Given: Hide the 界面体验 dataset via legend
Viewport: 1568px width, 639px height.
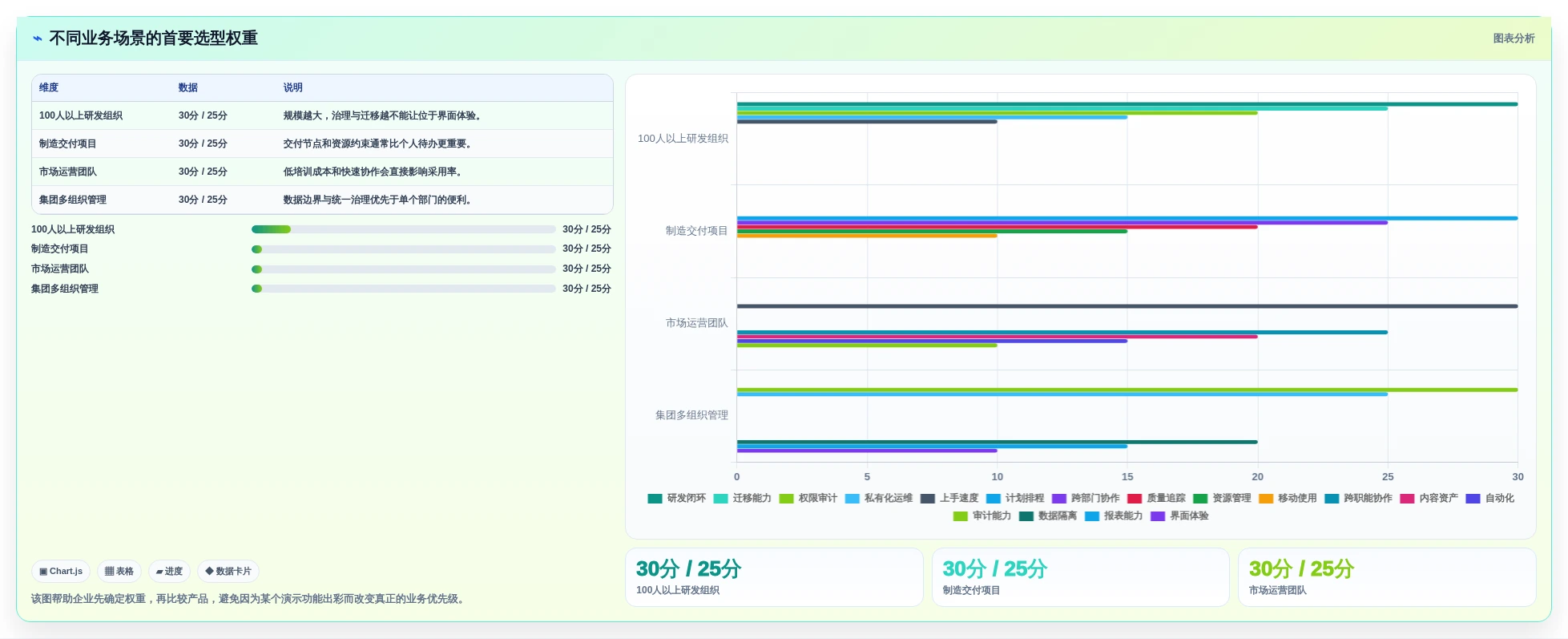Looking at the screenshot, I should 1179,516.
